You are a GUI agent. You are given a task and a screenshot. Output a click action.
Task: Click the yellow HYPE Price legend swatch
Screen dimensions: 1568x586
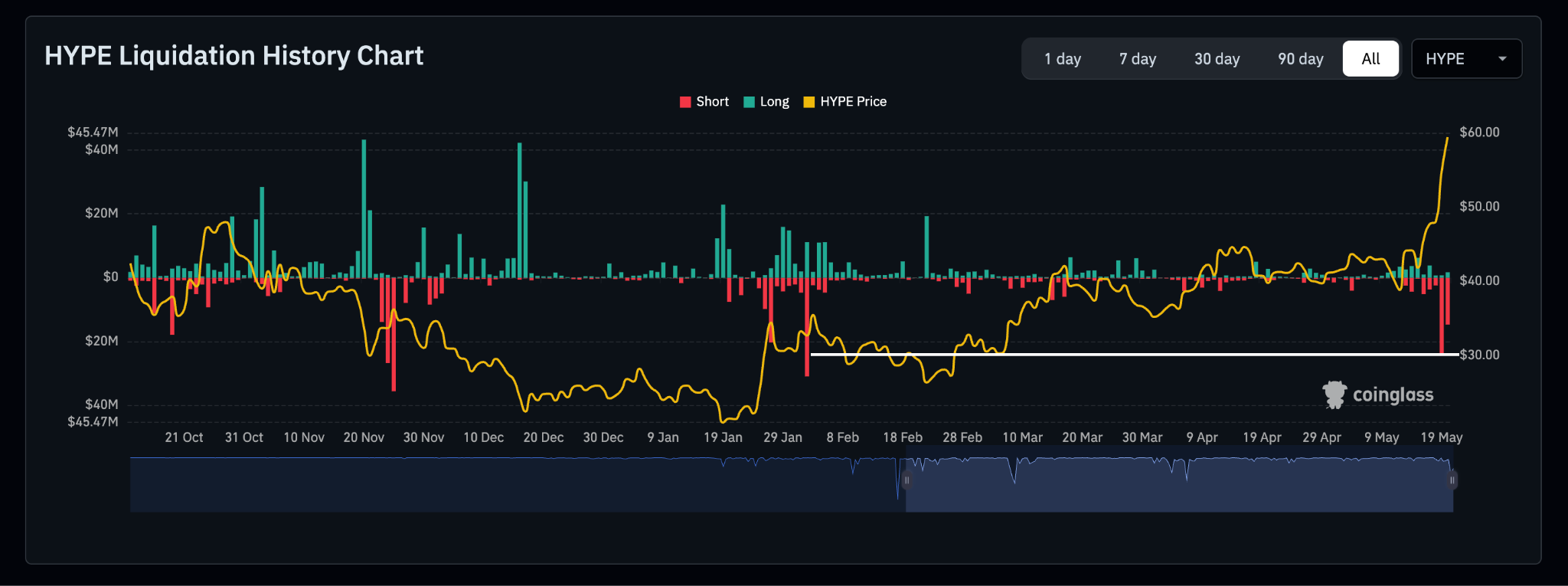click(x=809, y=102)
